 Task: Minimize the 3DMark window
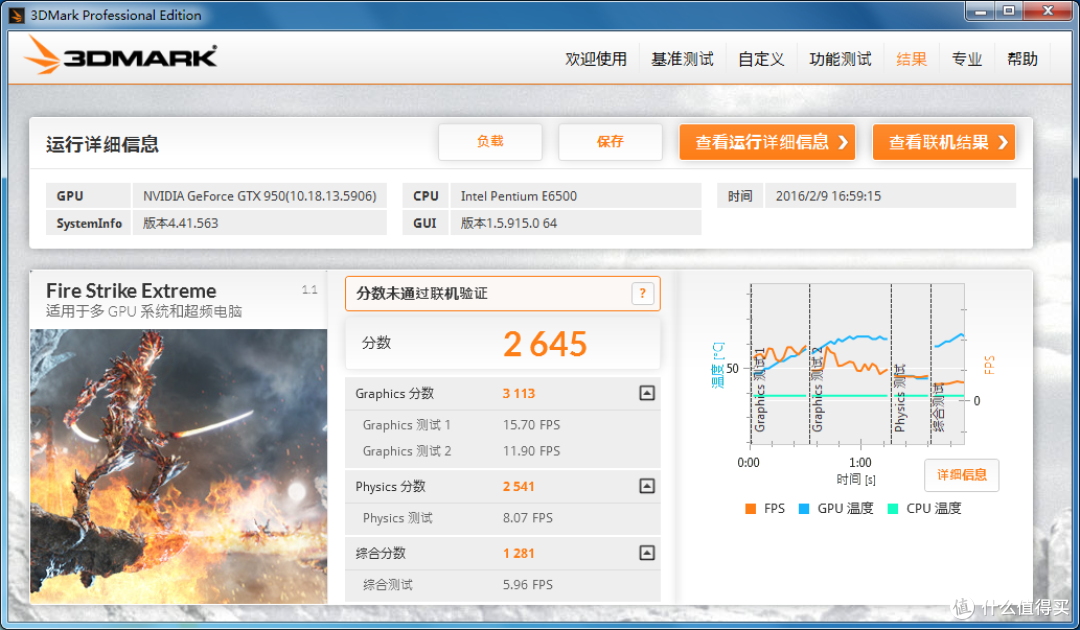(x=980, y=12)
